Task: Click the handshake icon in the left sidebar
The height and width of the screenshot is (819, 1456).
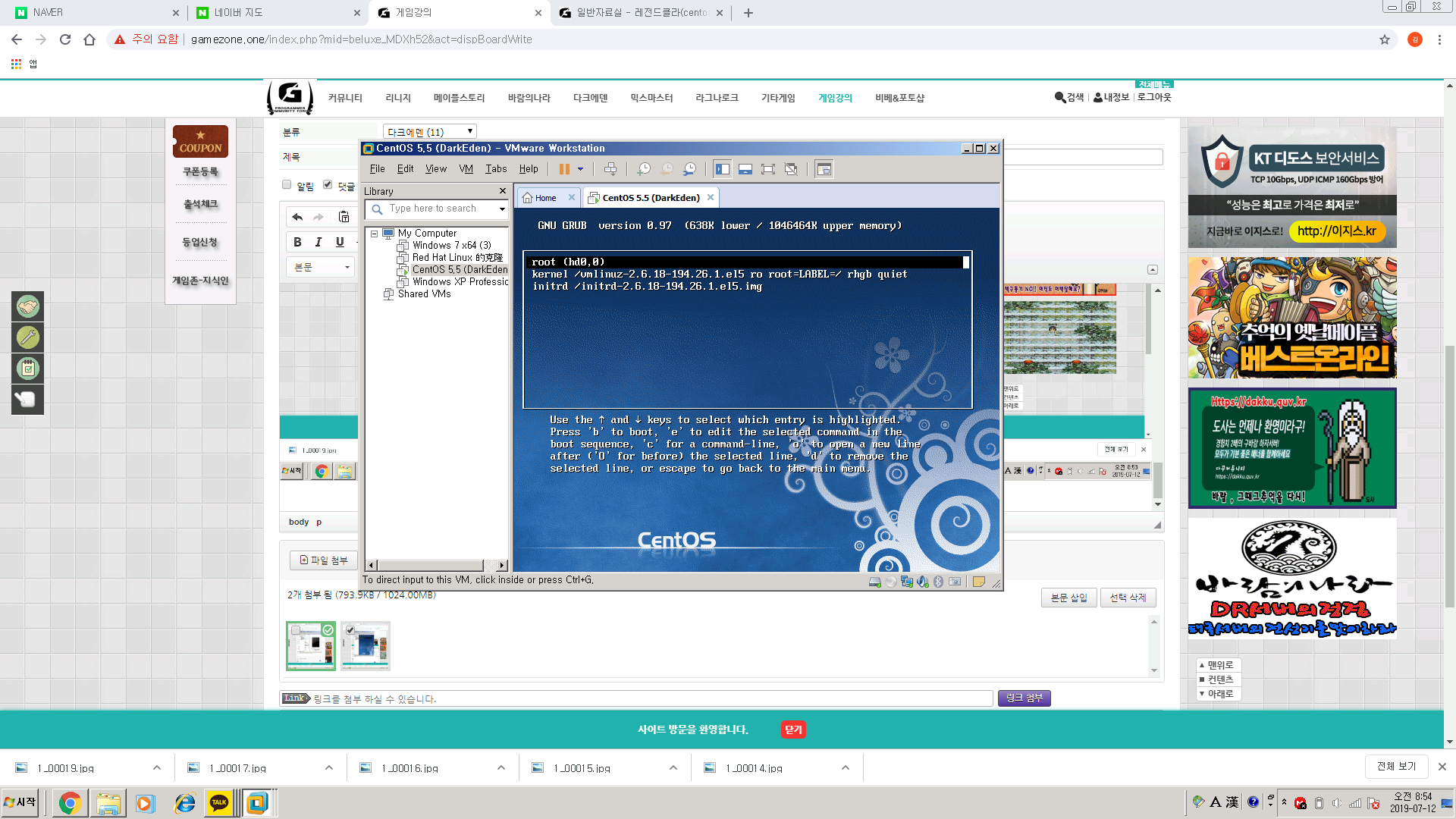Action: (28, 307)
